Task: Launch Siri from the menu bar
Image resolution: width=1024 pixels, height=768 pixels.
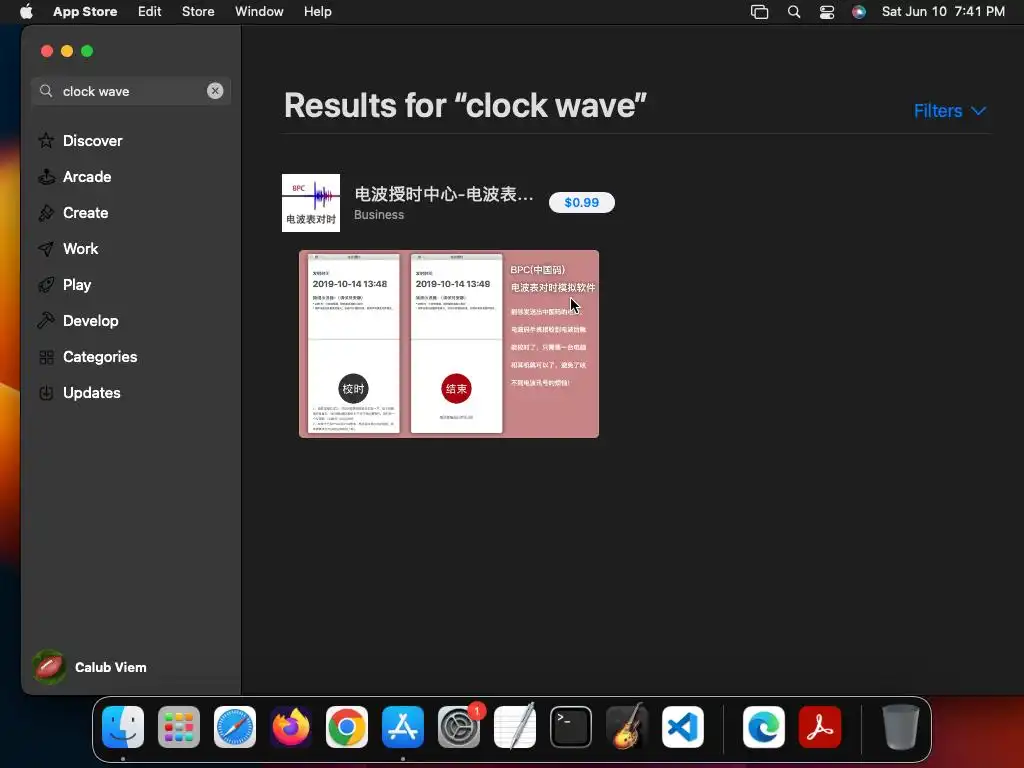Action: pos(859,12)
